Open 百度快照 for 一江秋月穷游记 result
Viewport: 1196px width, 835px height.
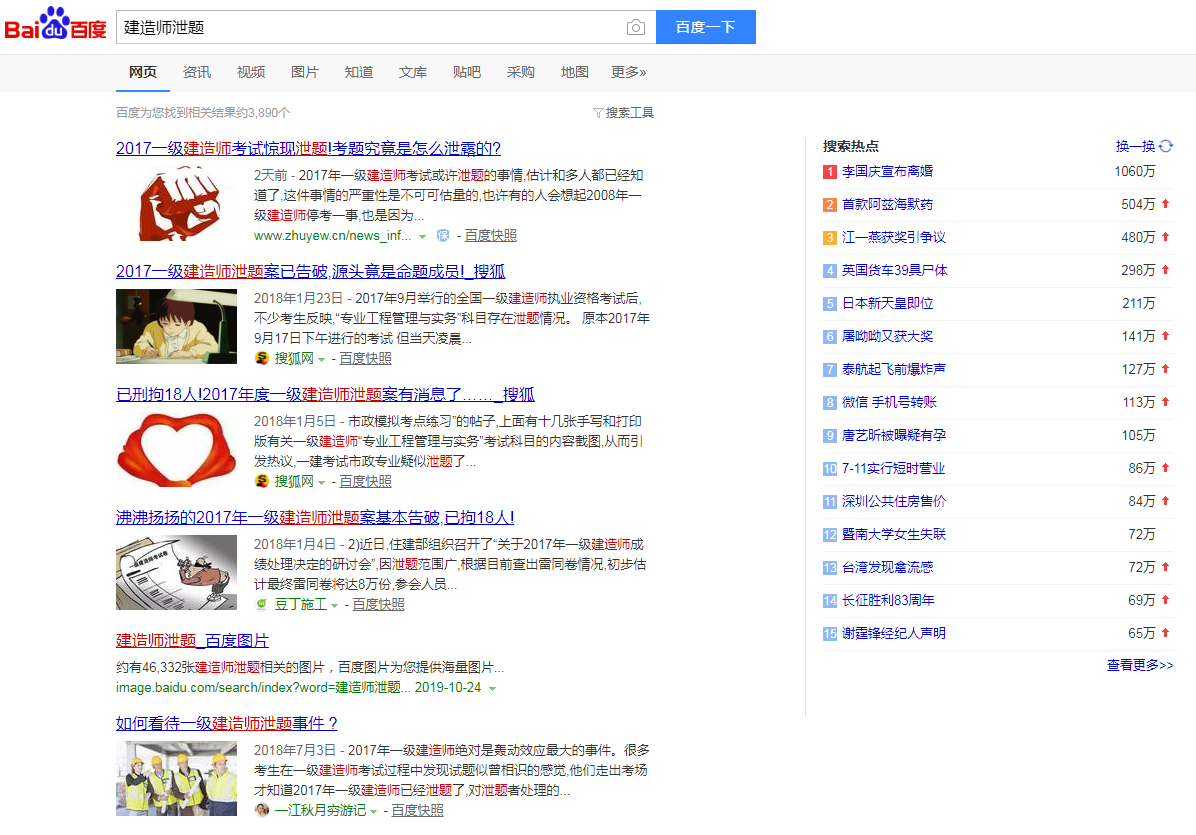tap(417, 810)
